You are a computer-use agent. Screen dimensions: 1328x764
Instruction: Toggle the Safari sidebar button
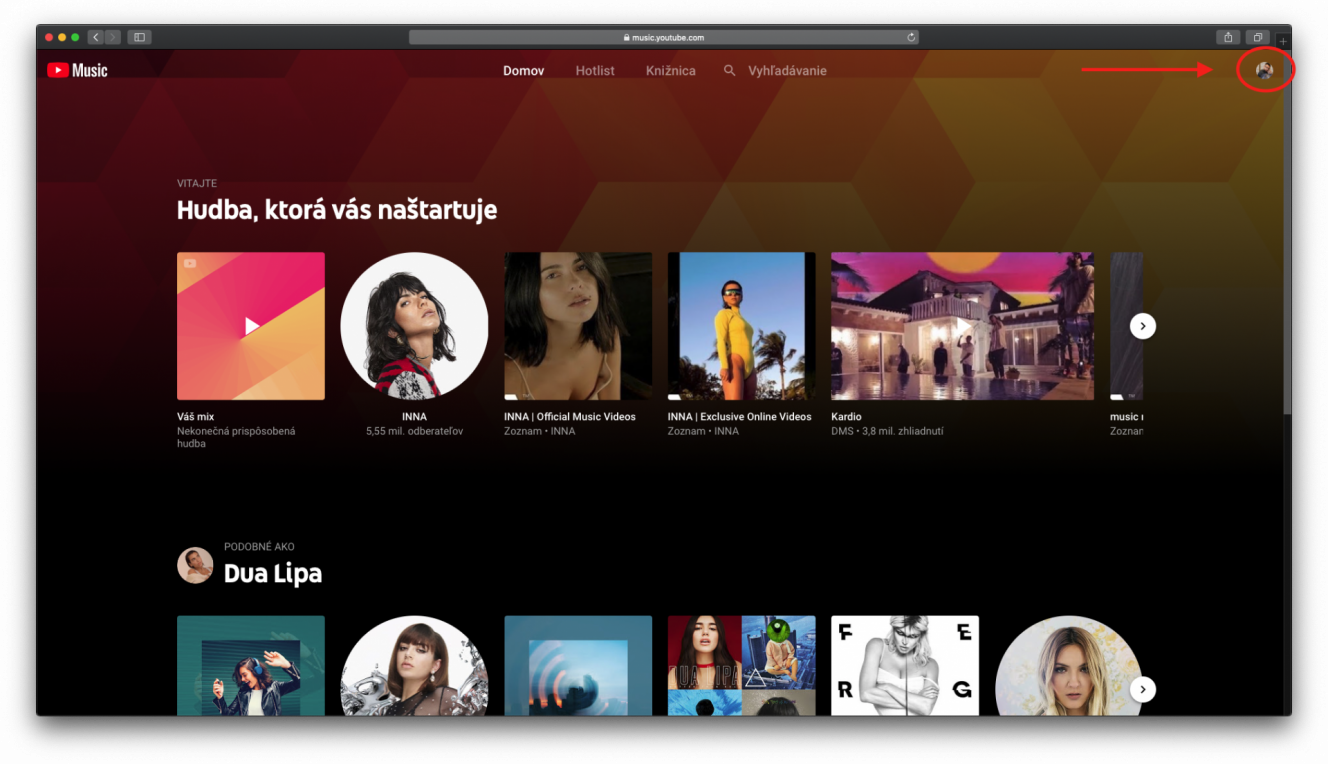pyautogui.click(x=139, y=37)
